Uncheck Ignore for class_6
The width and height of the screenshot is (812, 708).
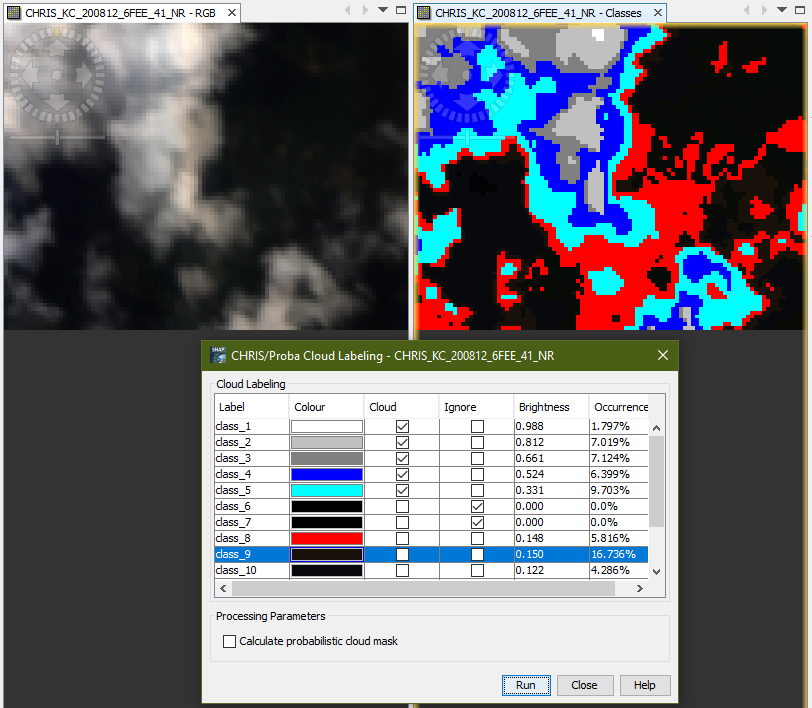pos(477,506)
